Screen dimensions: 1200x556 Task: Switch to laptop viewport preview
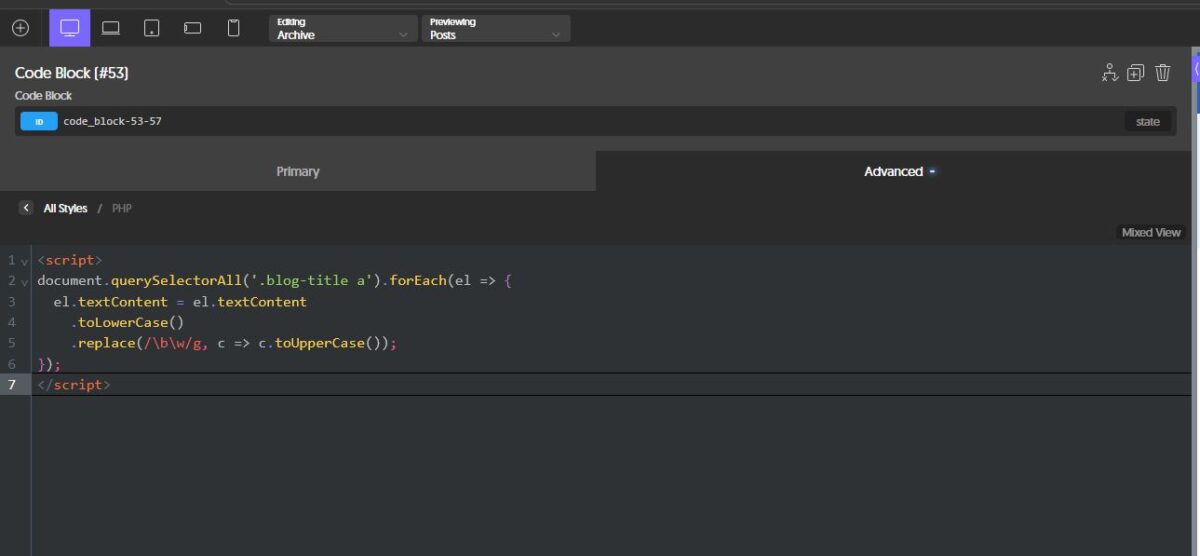(x=111, y=28)
